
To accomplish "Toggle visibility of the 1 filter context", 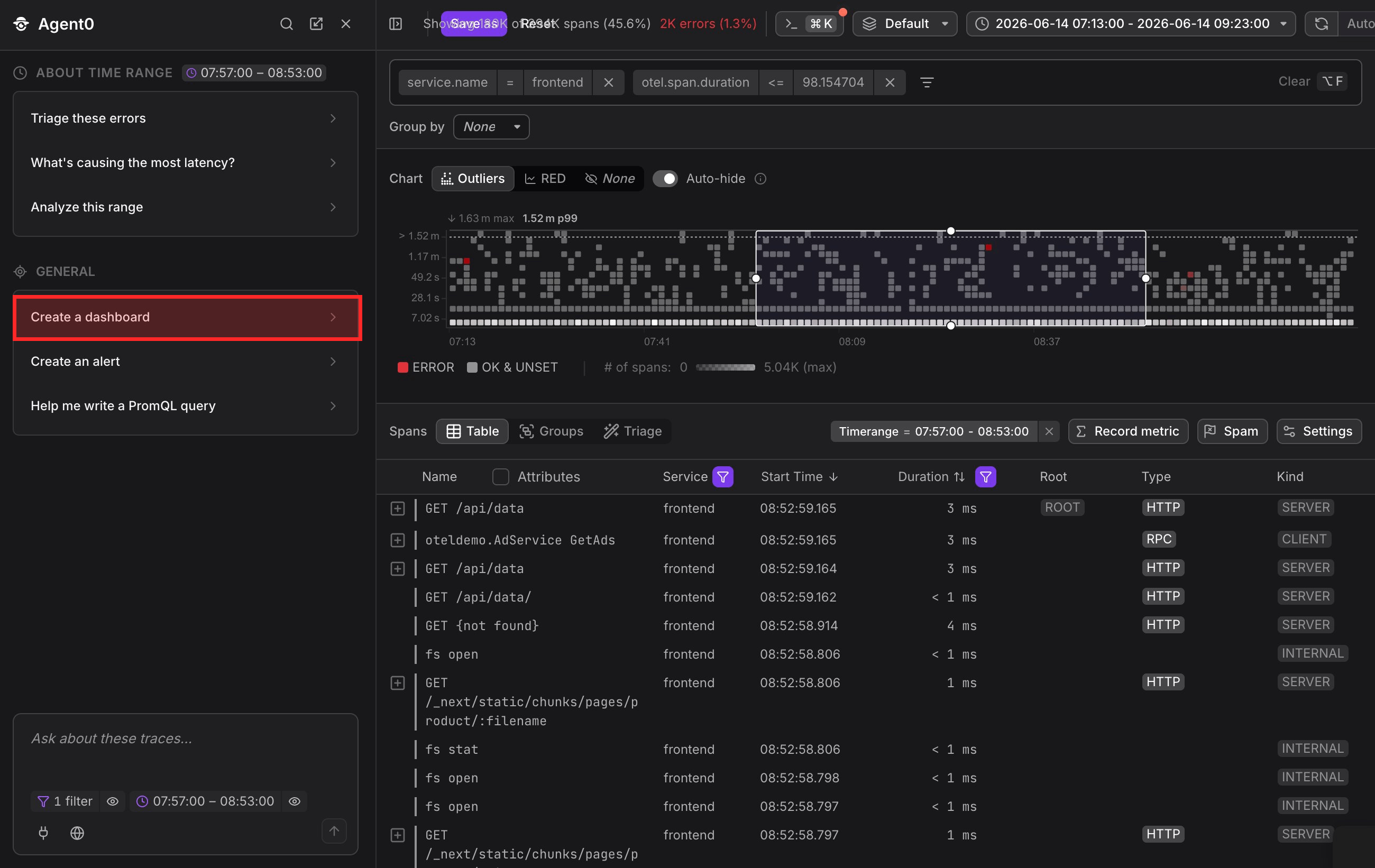I will click(x=113, y=801).
